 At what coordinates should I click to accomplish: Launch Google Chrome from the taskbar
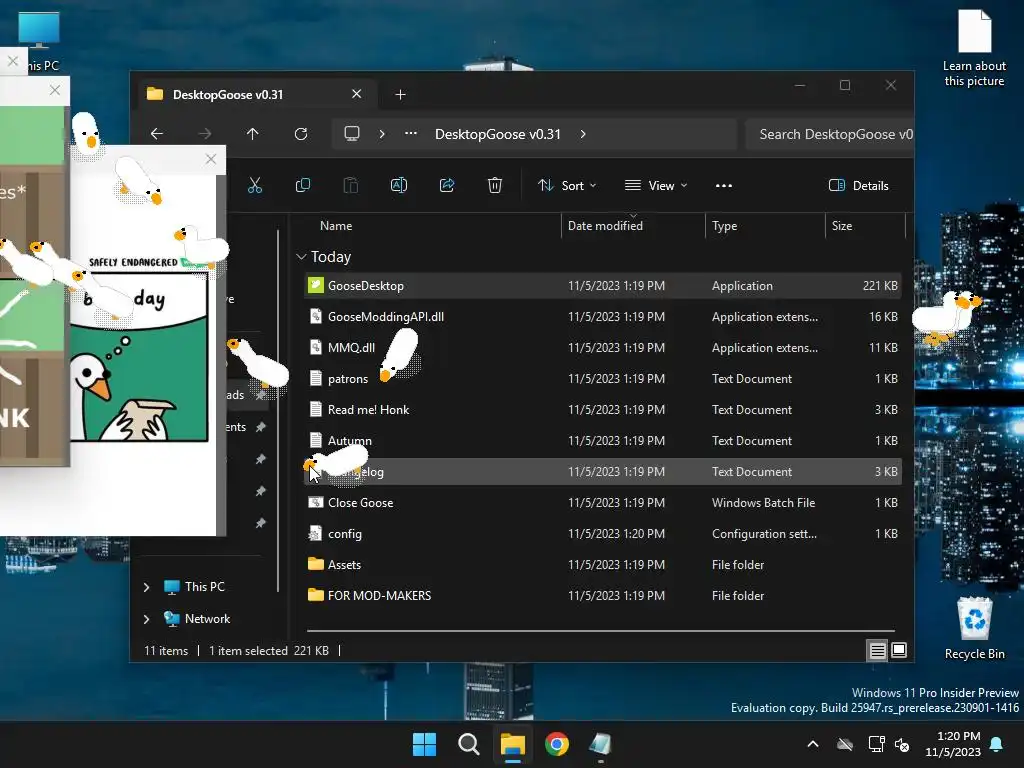(x=557, y=744)
